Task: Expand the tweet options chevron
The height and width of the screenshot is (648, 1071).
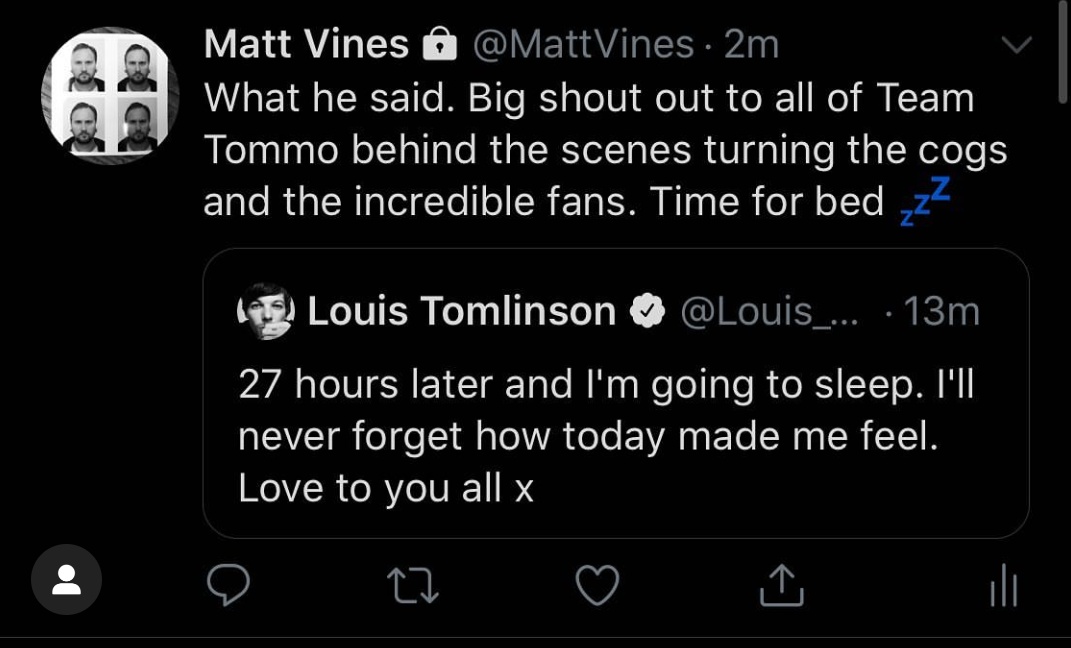Action: [x=1017, y=45]
